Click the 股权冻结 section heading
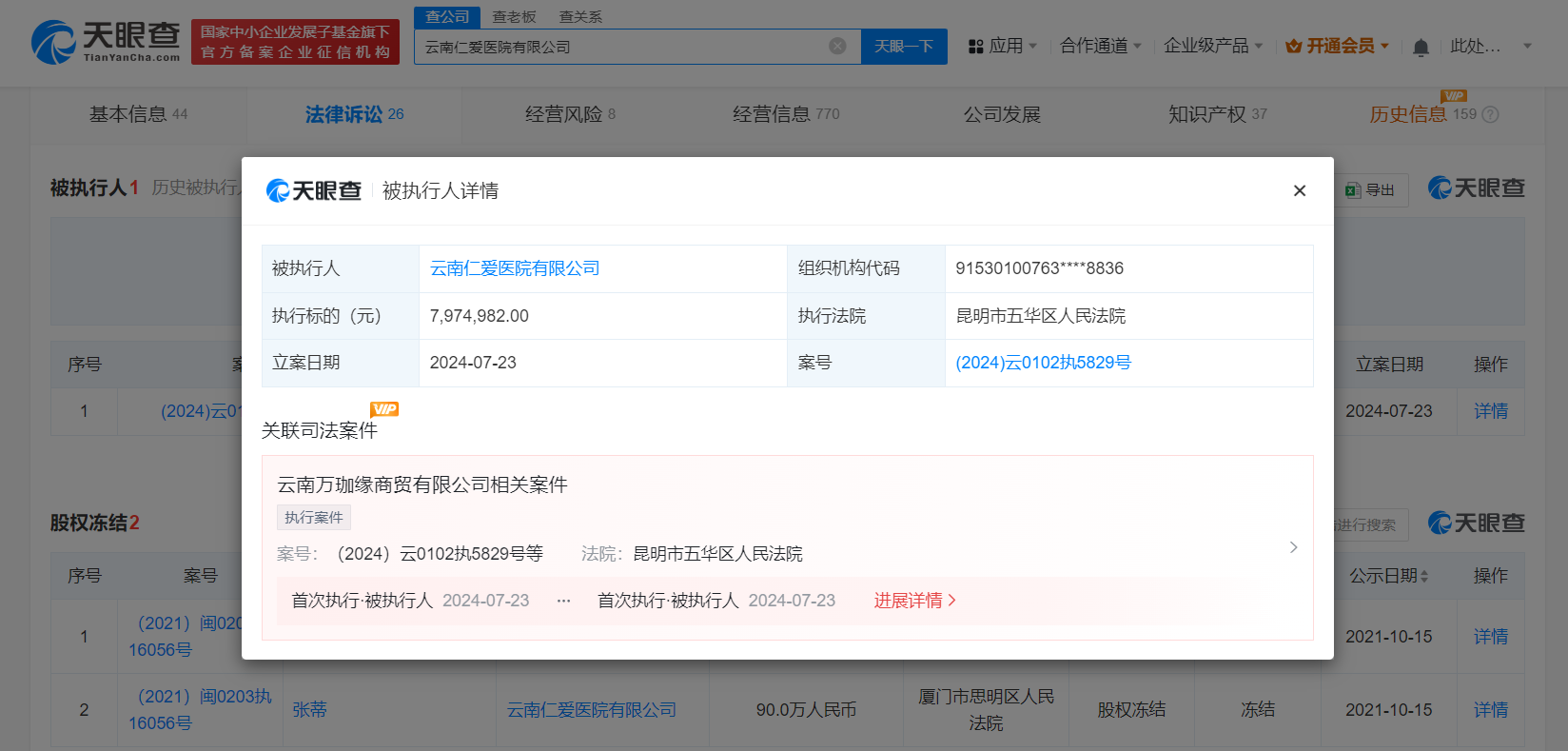Image resolution: width=1568 pixels, height=751 pixels. (x=94, y=523)
